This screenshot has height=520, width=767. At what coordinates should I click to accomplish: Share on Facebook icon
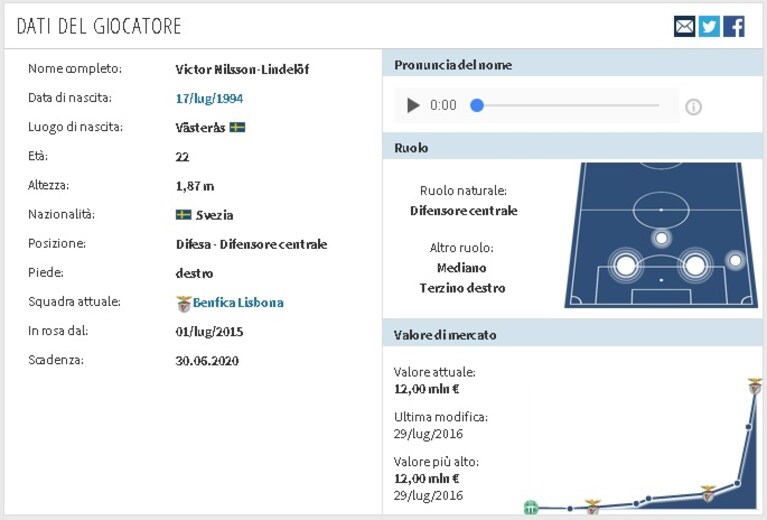click(x=734, y=26)
